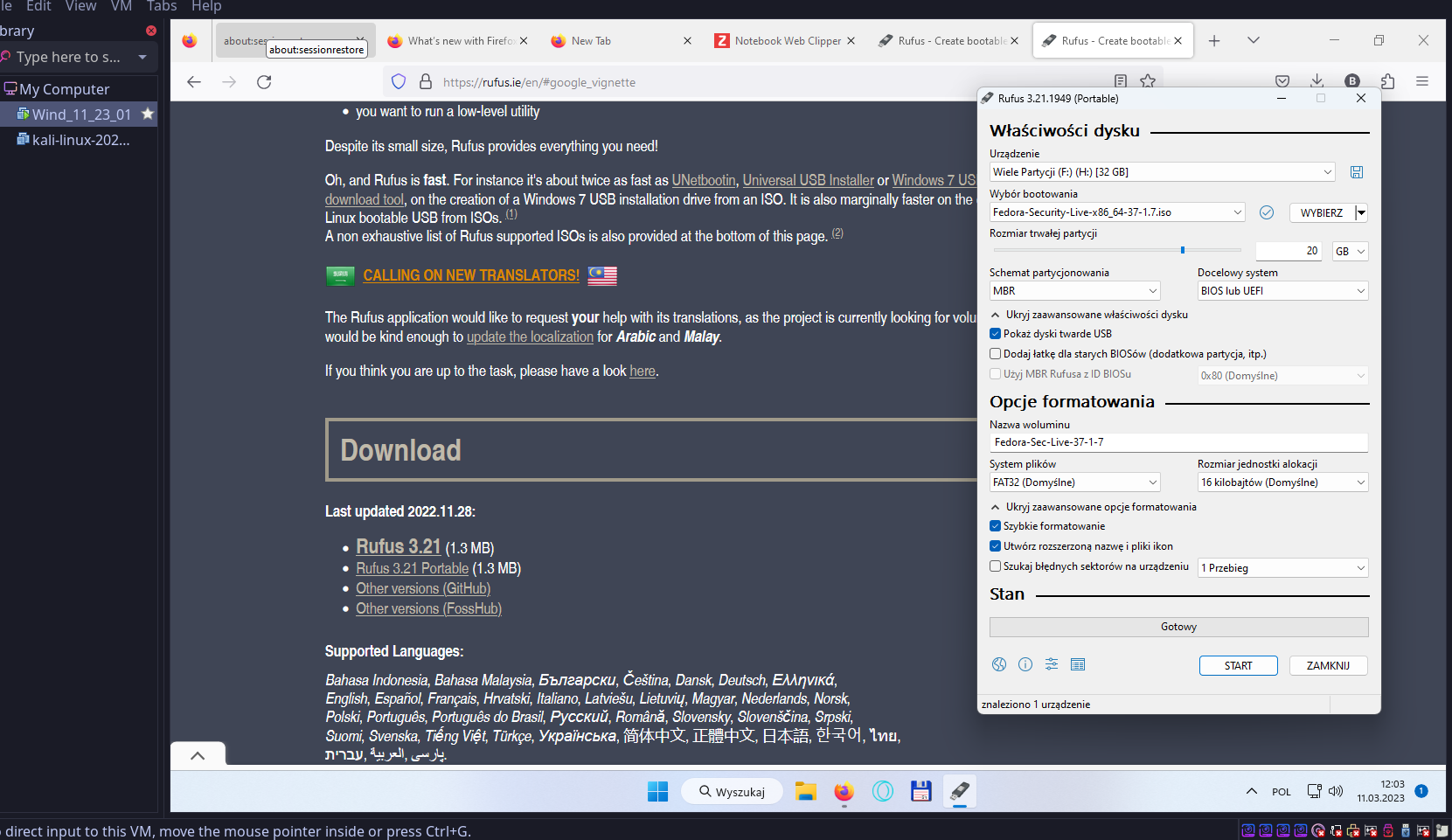Open Windows Start menu

[657, 791]
